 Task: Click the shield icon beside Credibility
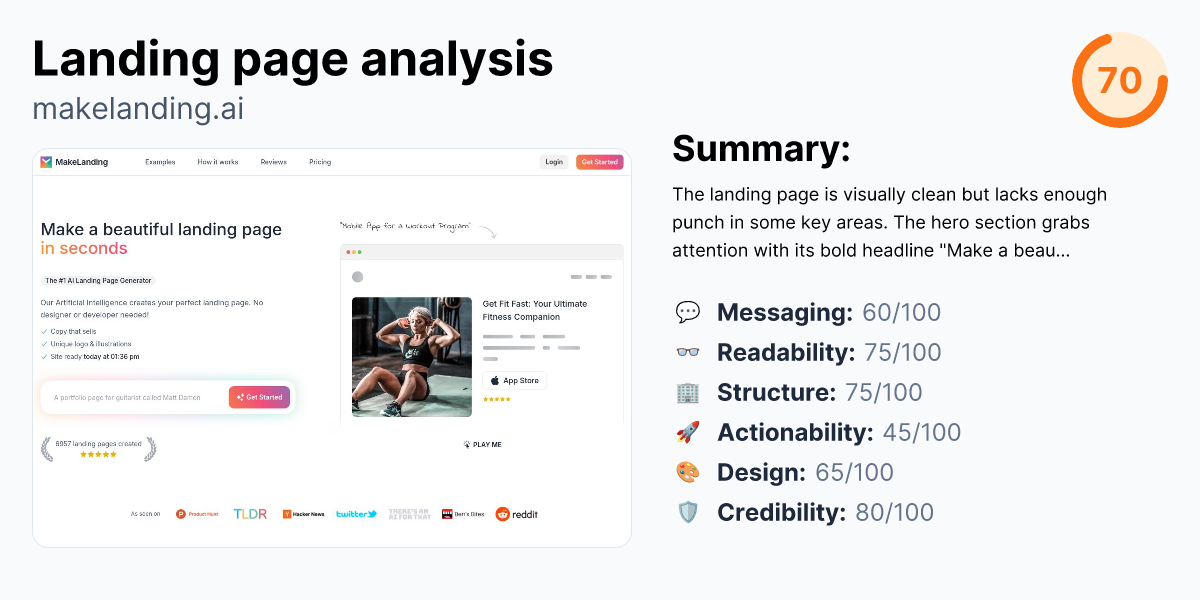[x=688, y=512]
